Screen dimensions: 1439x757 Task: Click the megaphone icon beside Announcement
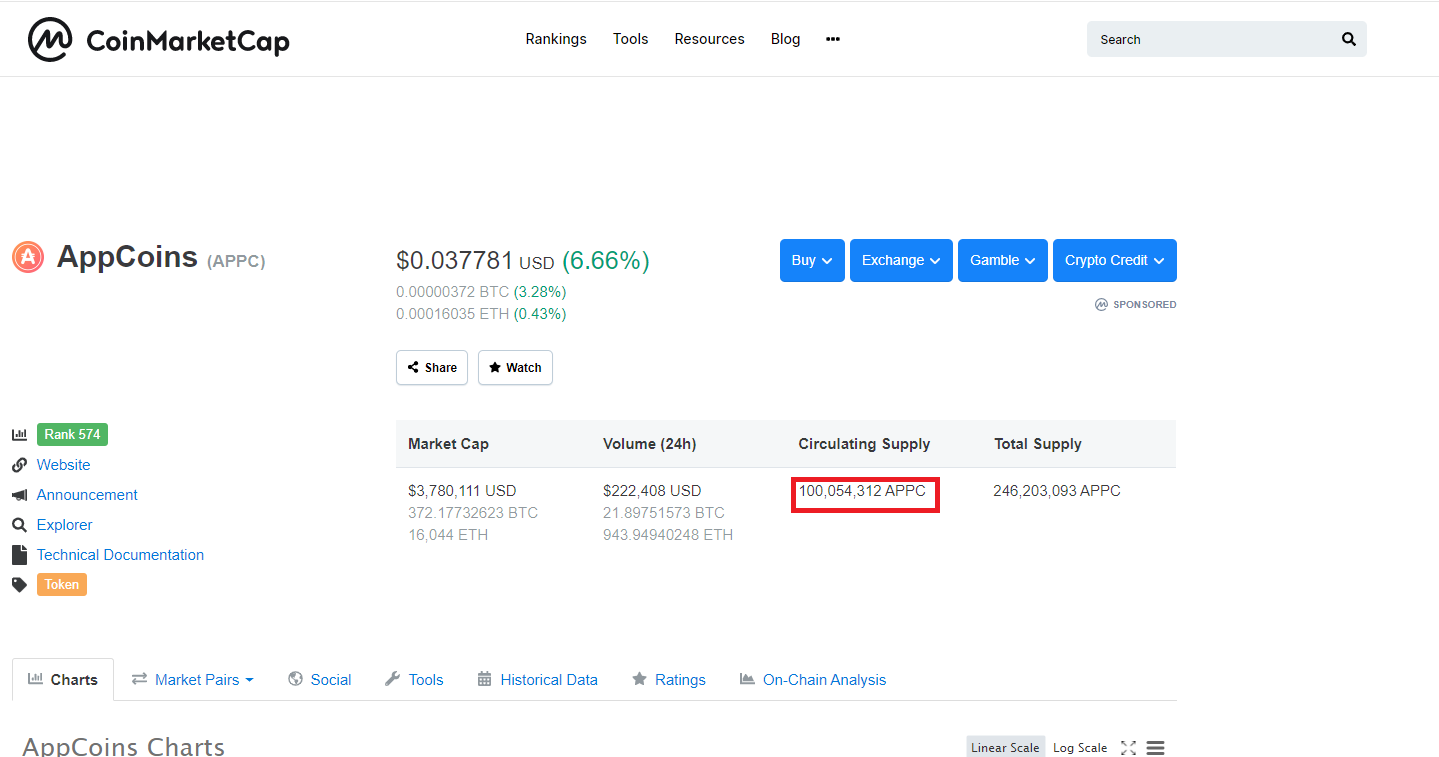(19, 495)
